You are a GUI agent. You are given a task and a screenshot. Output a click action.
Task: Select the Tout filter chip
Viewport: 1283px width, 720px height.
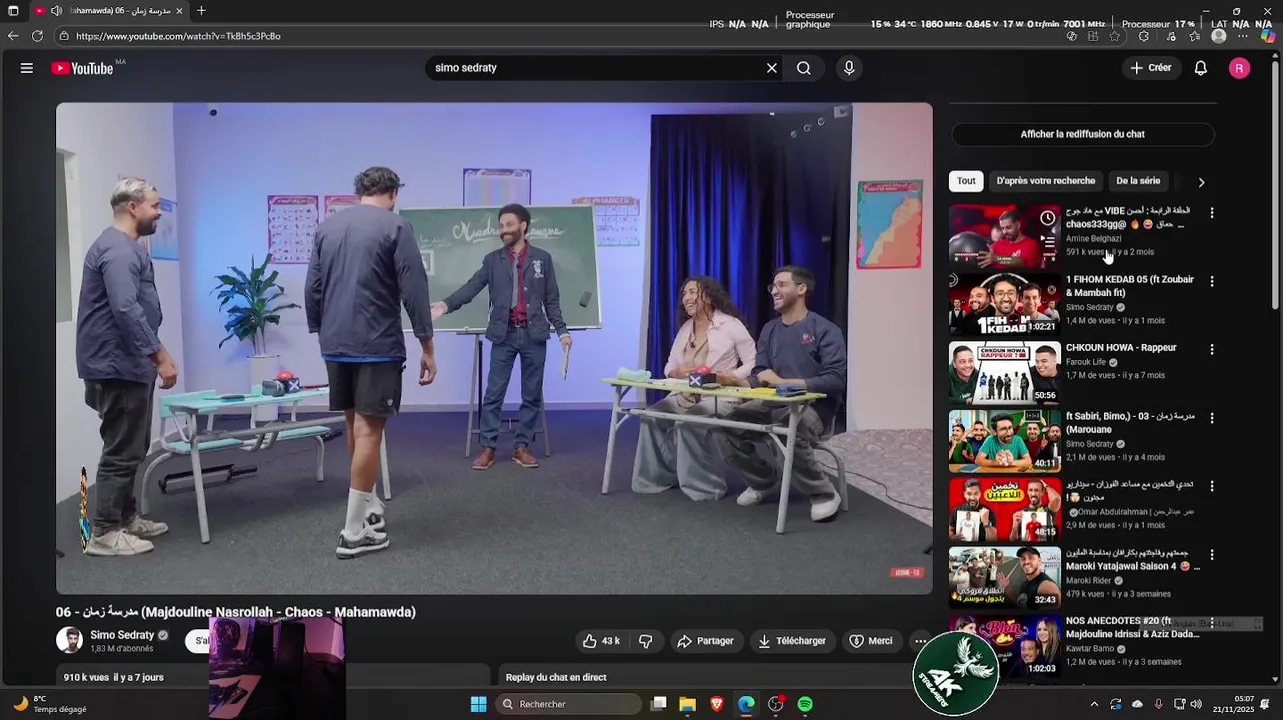[966, 181]
